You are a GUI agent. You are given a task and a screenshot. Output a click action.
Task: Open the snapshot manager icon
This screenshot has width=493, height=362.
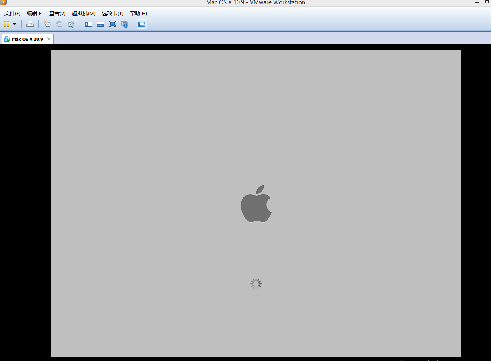click(71, 24)
